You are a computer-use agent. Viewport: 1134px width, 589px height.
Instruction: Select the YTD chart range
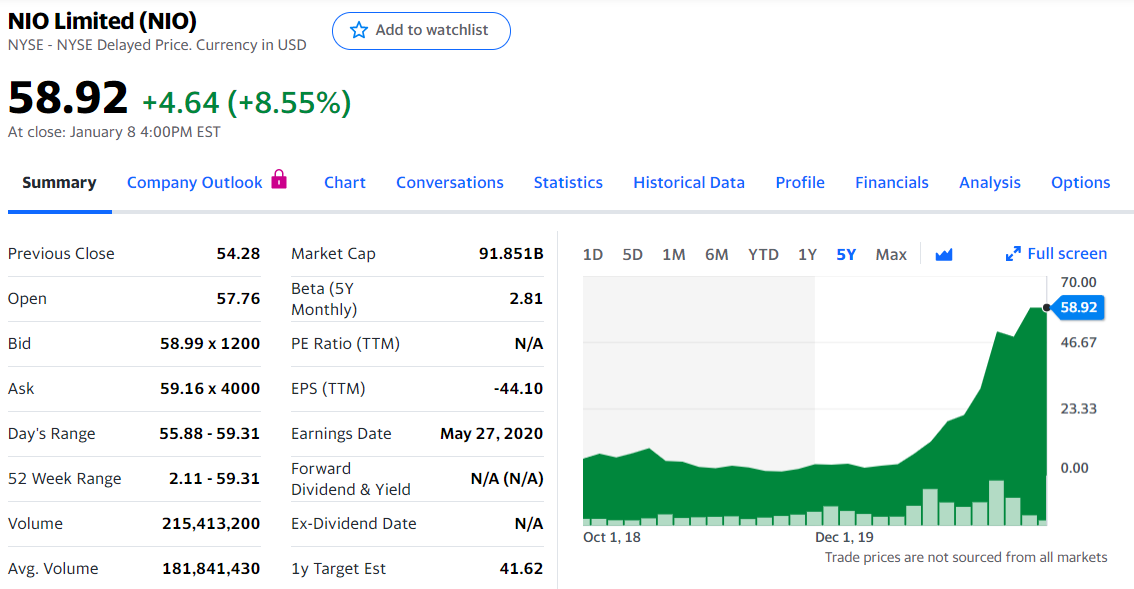click(x=764, y=255)
